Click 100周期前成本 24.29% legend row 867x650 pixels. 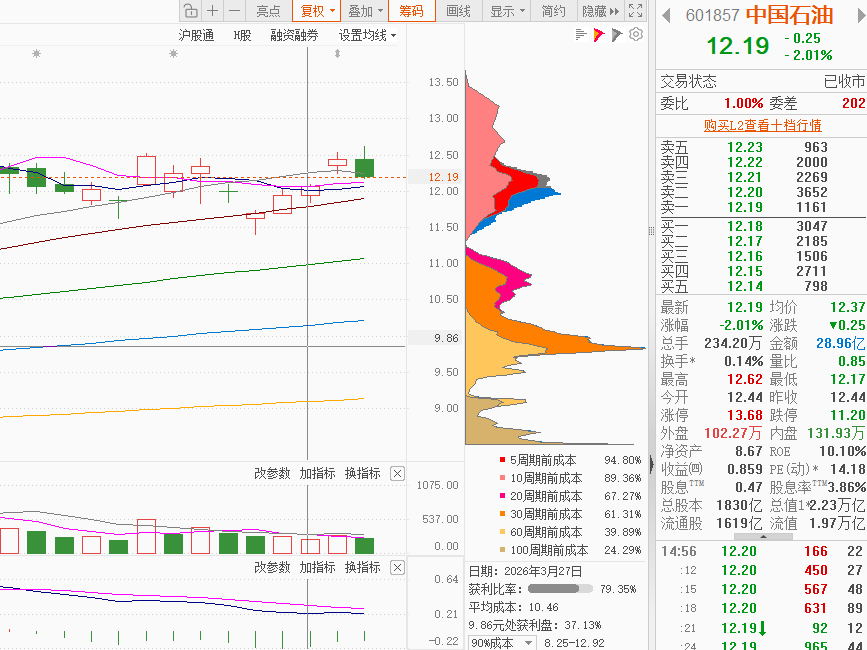pyautogui.click(x=570, y=550)
